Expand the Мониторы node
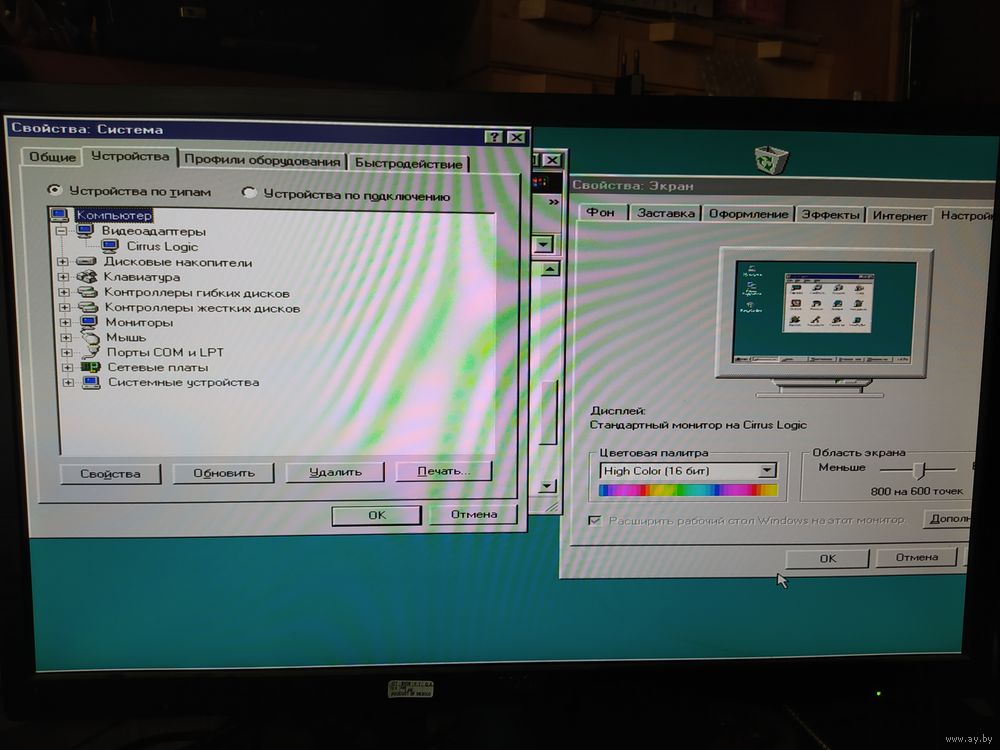 pyautogui.click(x=65, y=323)
